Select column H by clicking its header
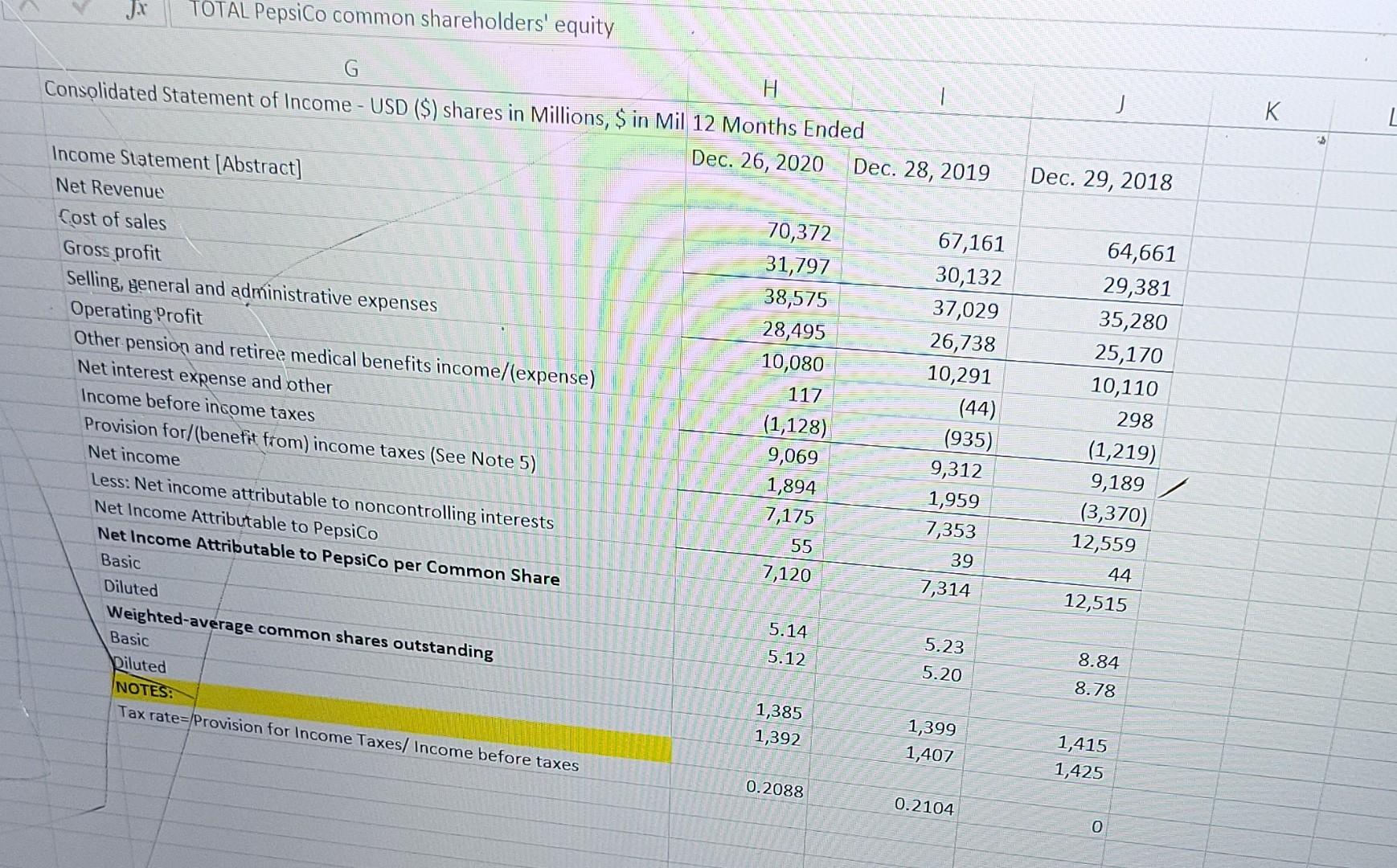The image size is (1397, 868). coord(769,90)
